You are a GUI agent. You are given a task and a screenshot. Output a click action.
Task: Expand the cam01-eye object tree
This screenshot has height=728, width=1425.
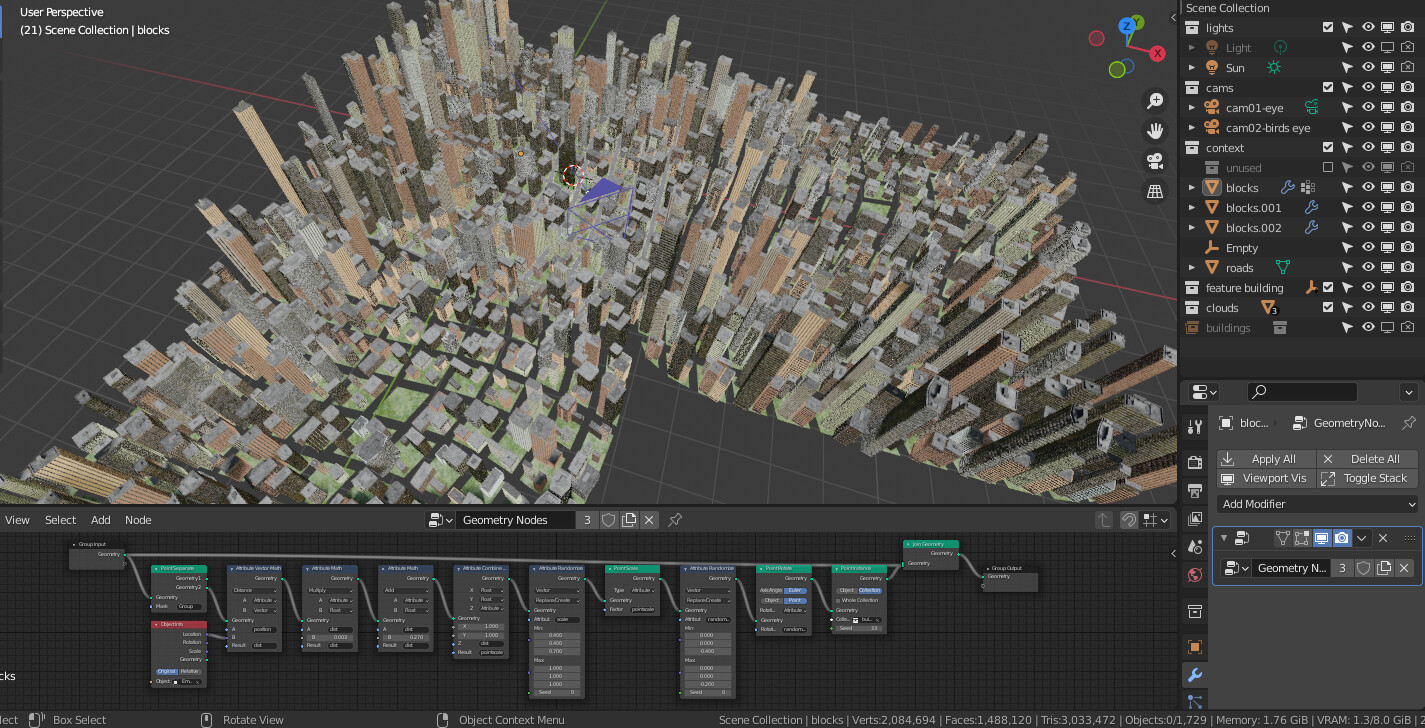pos(1192,108)
